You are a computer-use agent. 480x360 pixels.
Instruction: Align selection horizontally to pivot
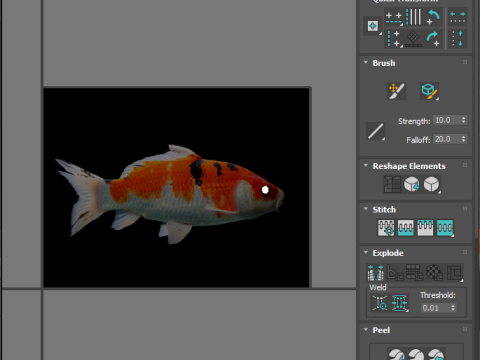pos(393,18)
